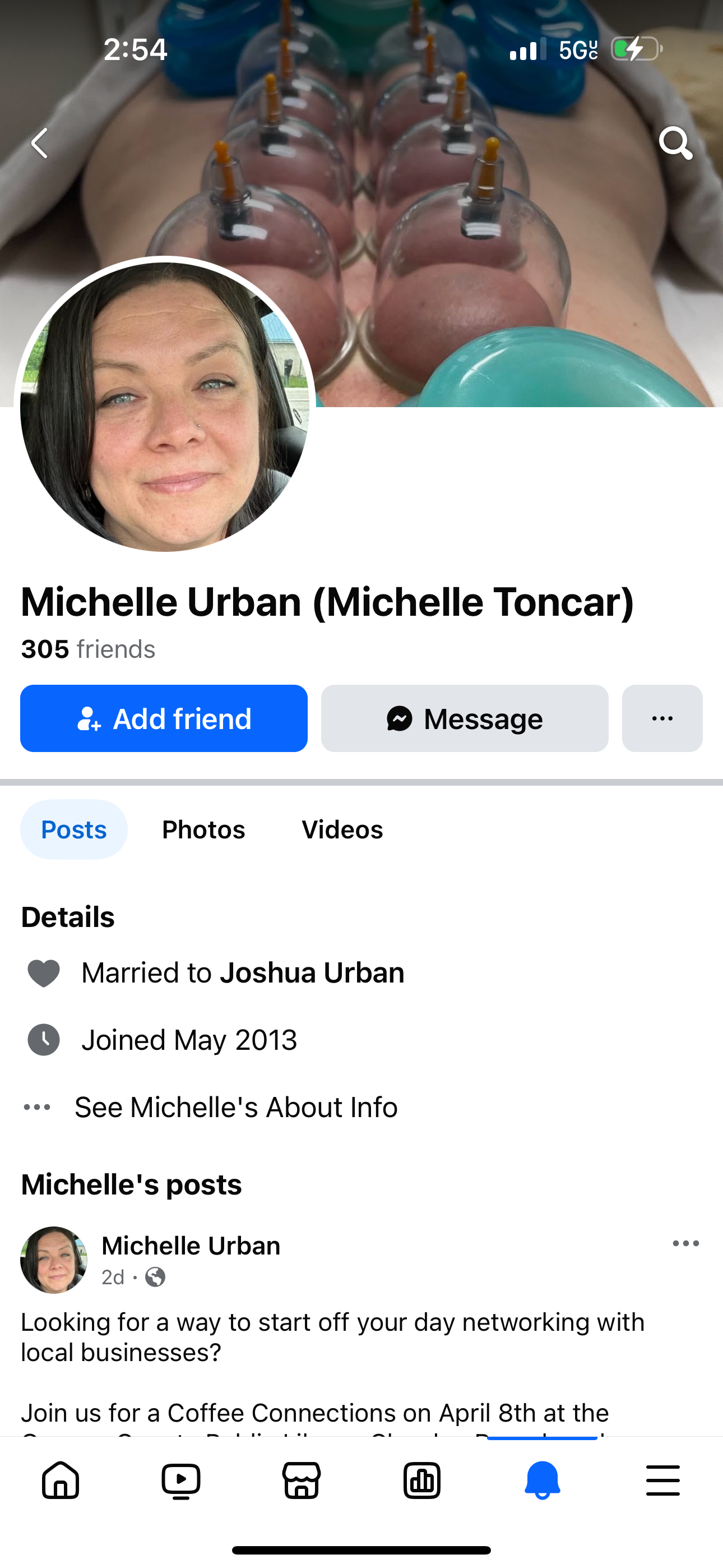The image size is (723, 1568).
Task: Open the profile search magnifier icon
Action: coord(675,143)
